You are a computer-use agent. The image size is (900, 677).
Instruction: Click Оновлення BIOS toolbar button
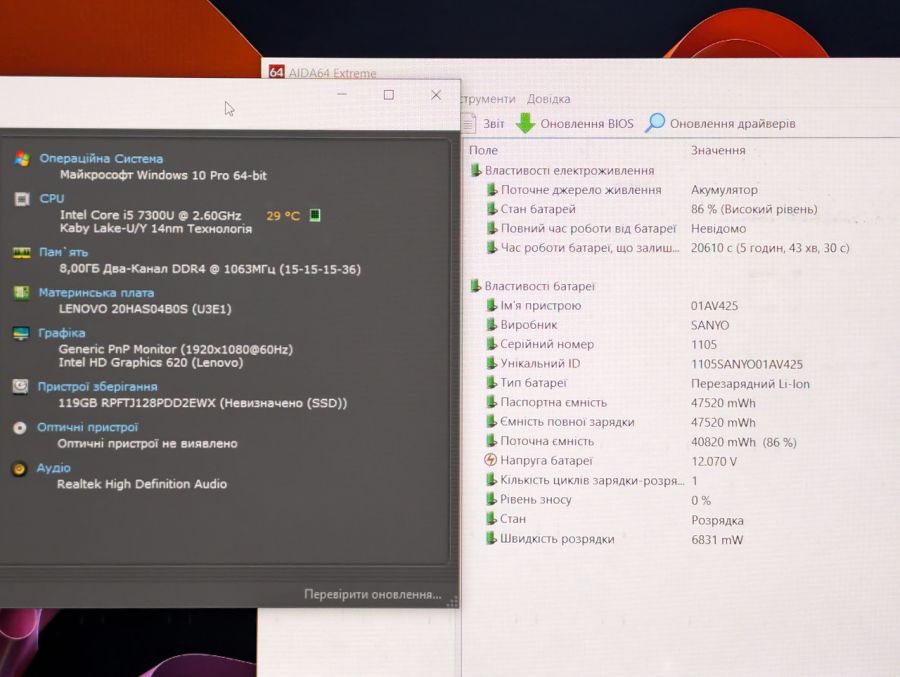[575, 123]
